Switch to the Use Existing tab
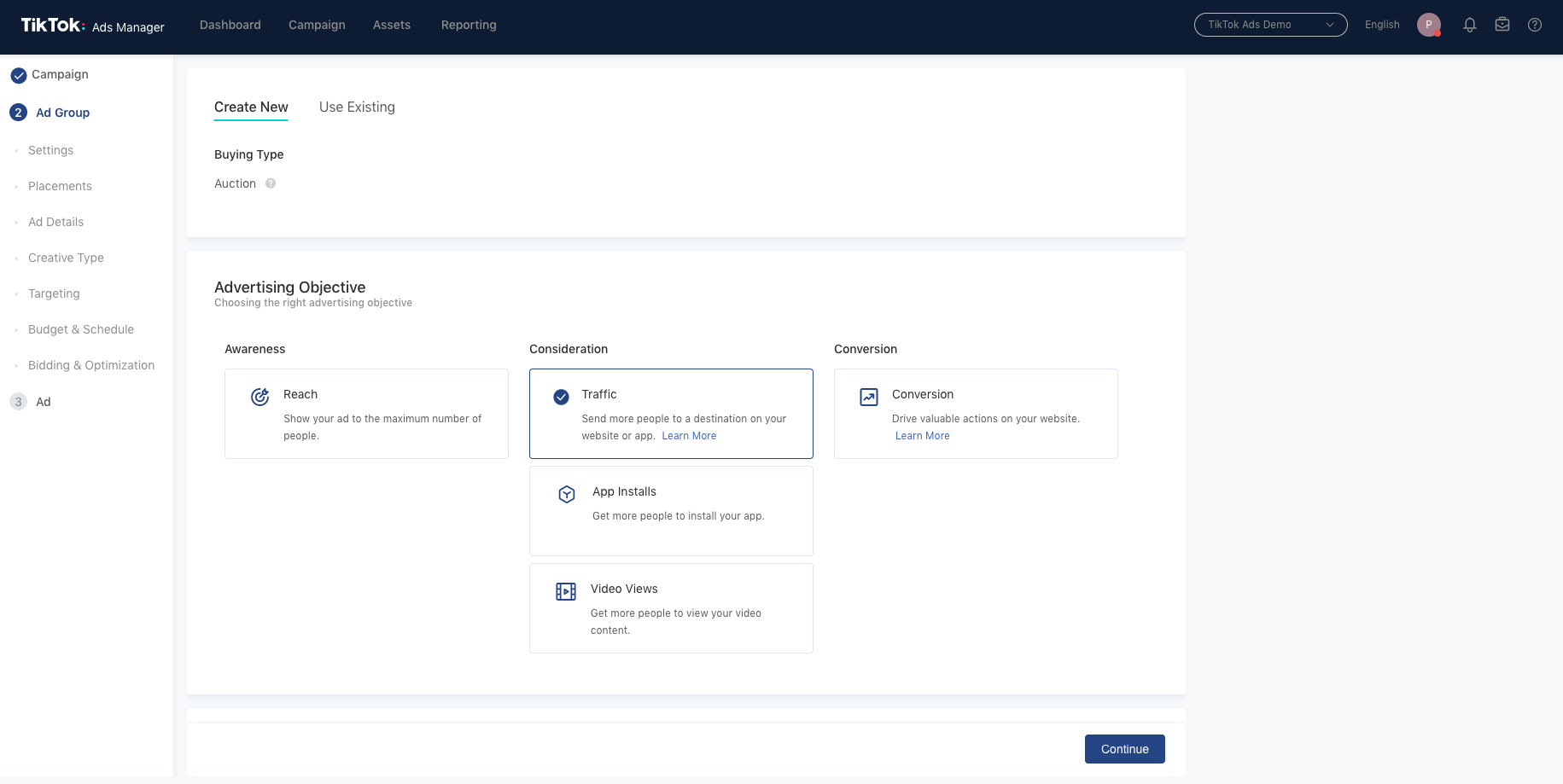This screenshot has width=1563, height=784. (357, 107)
